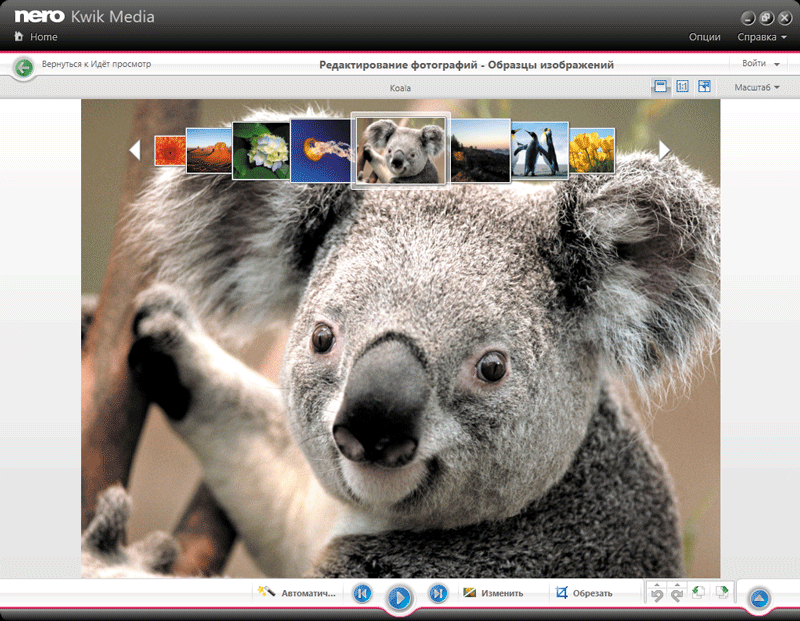Open the Масштаб zoom dropdown
The image size is (800, 621).
point(757,88)
